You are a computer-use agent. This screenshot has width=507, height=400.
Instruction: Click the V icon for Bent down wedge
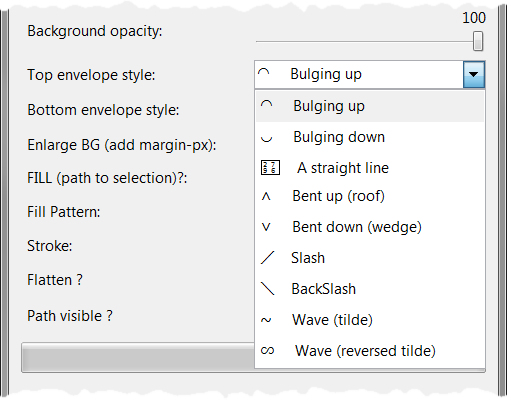tap(266, 227)
